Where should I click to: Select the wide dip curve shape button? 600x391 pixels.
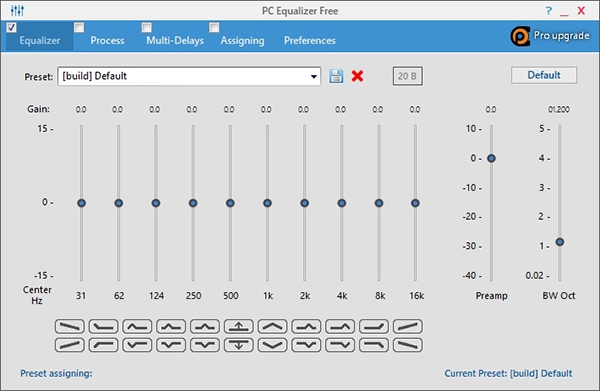click(272, 345)
